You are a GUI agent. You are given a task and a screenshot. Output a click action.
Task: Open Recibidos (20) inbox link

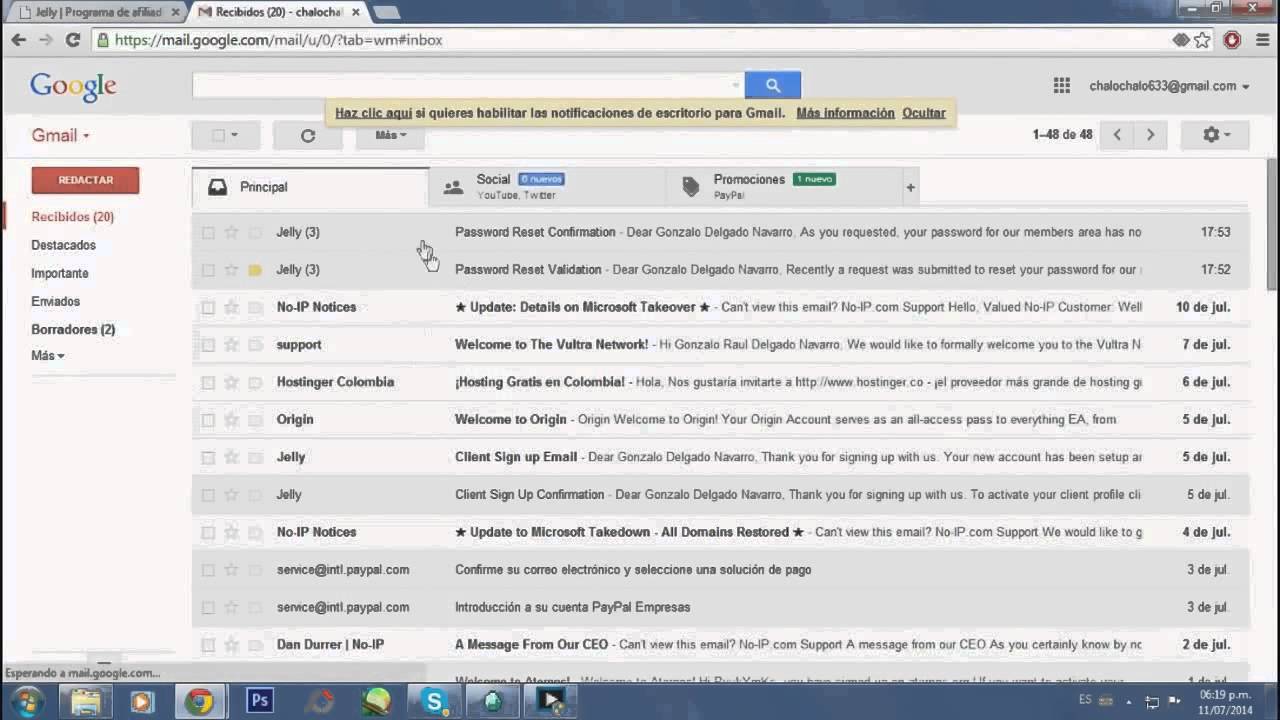coord(72,217)
